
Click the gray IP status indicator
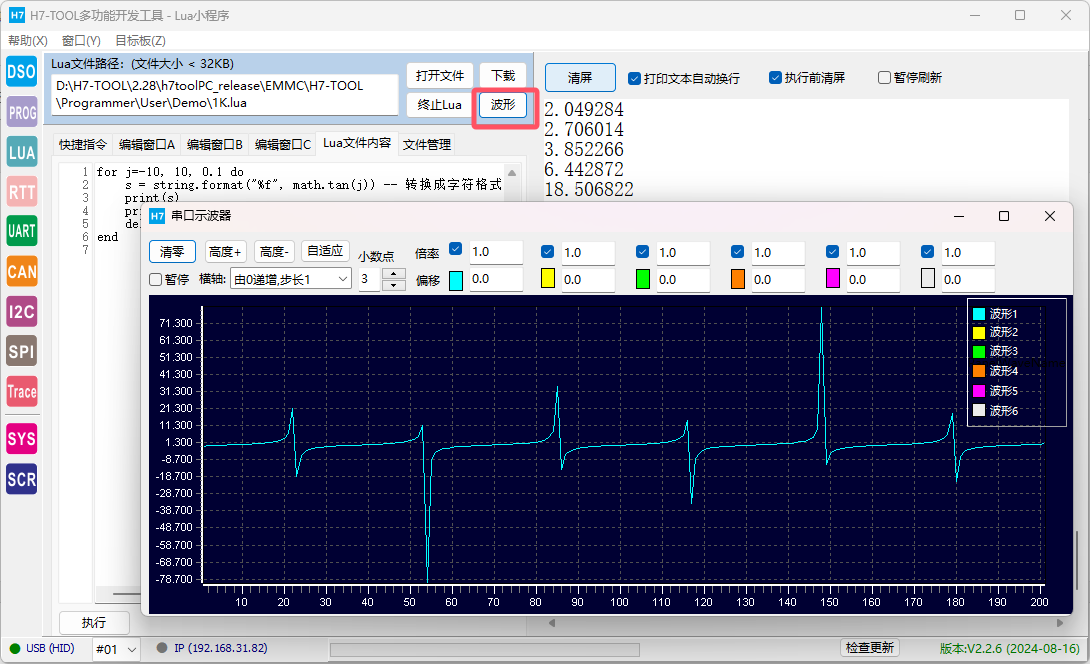162,648
